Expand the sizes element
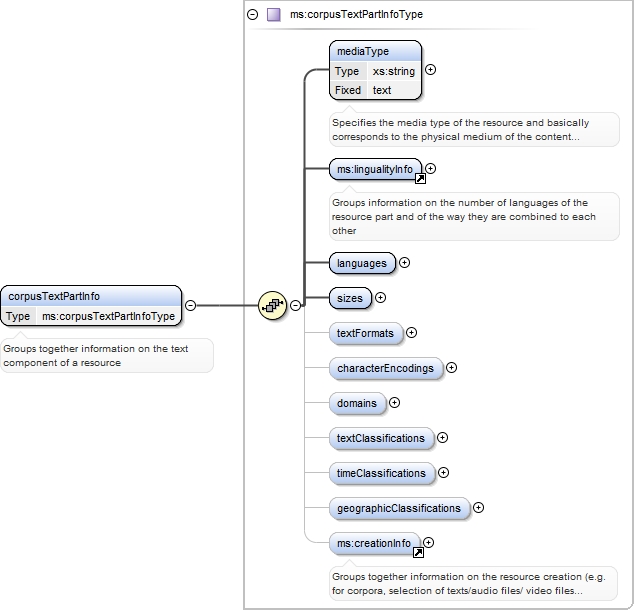This screenshot has height=611, width=635. (x=380, y=298)
